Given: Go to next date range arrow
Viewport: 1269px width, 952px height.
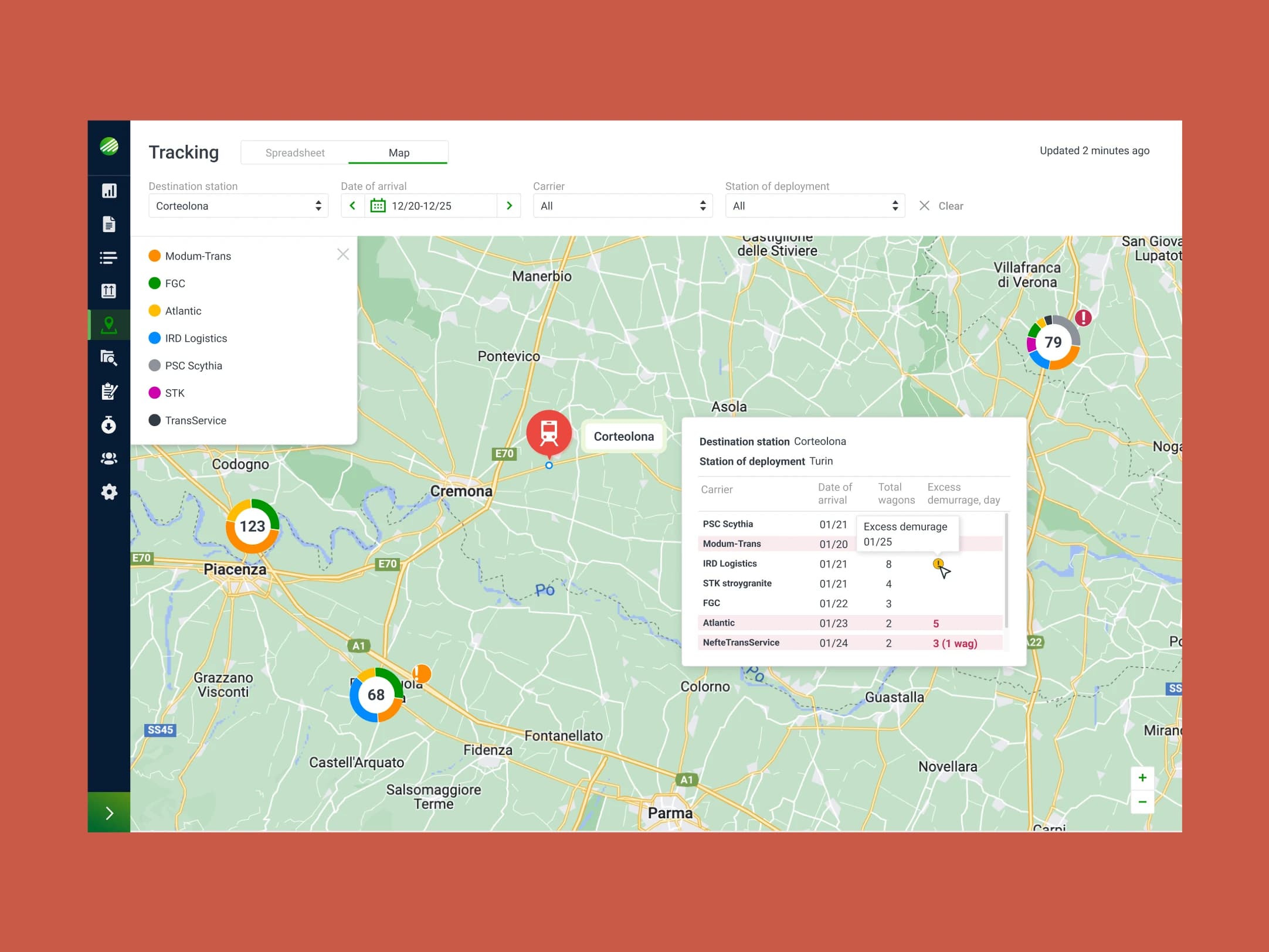Looking at the screenshot, I should tap(509, 206).
